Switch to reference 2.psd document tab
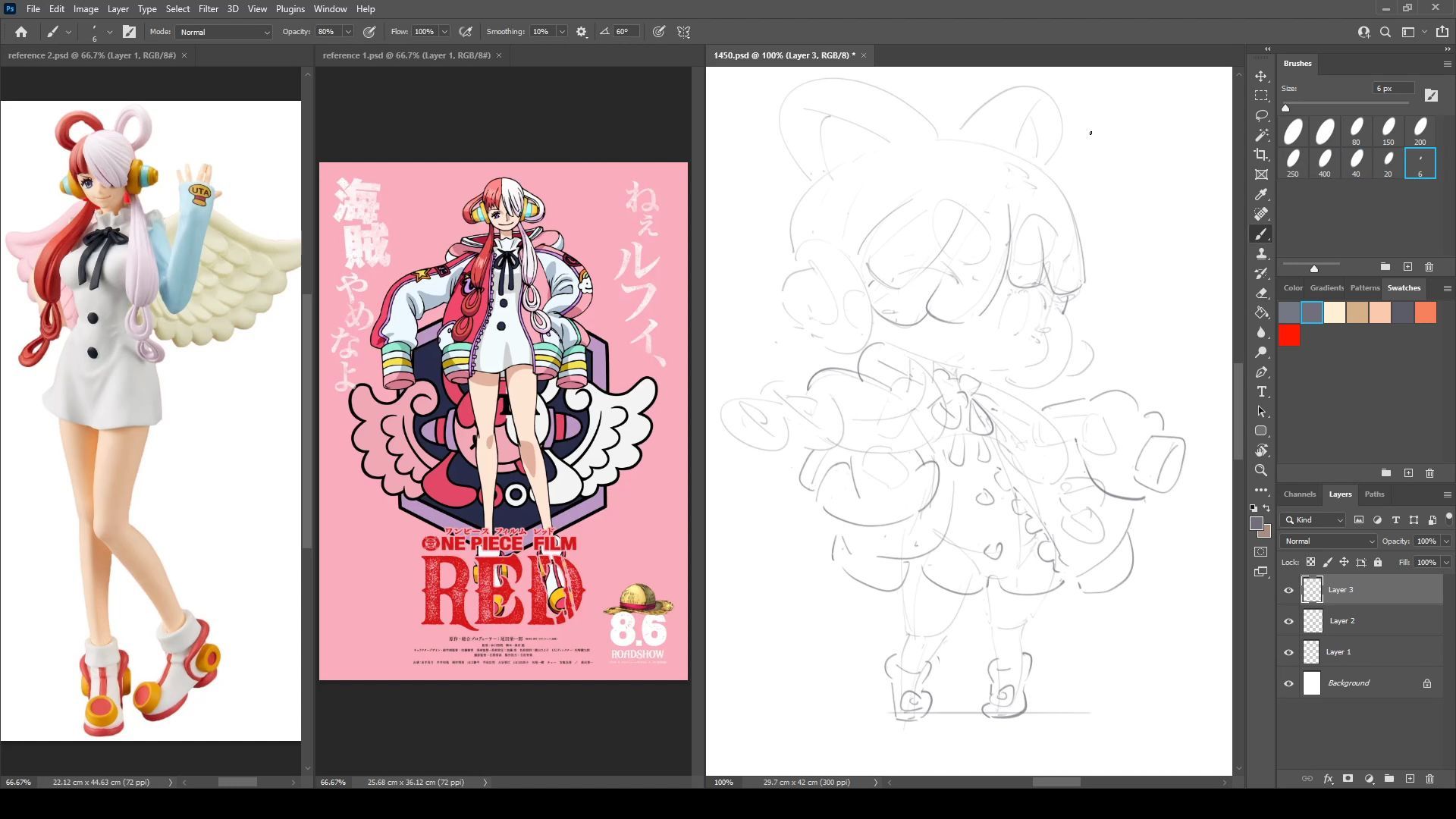This screenshot has width=1456, height=819. (x=92, y=55)
